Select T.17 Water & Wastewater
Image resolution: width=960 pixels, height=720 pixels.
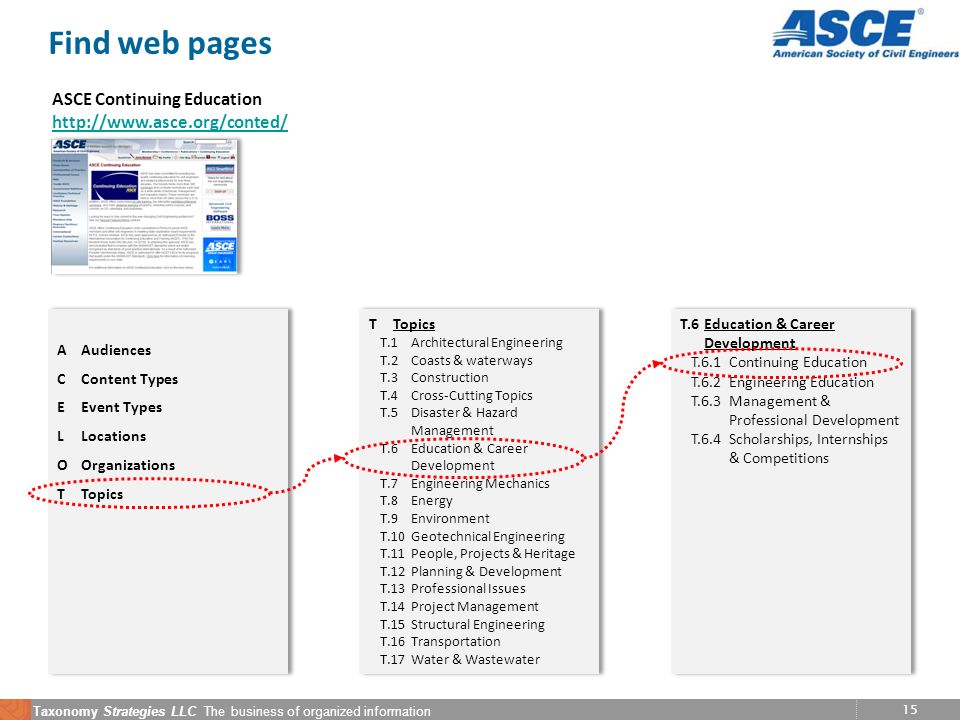(460, 659)
